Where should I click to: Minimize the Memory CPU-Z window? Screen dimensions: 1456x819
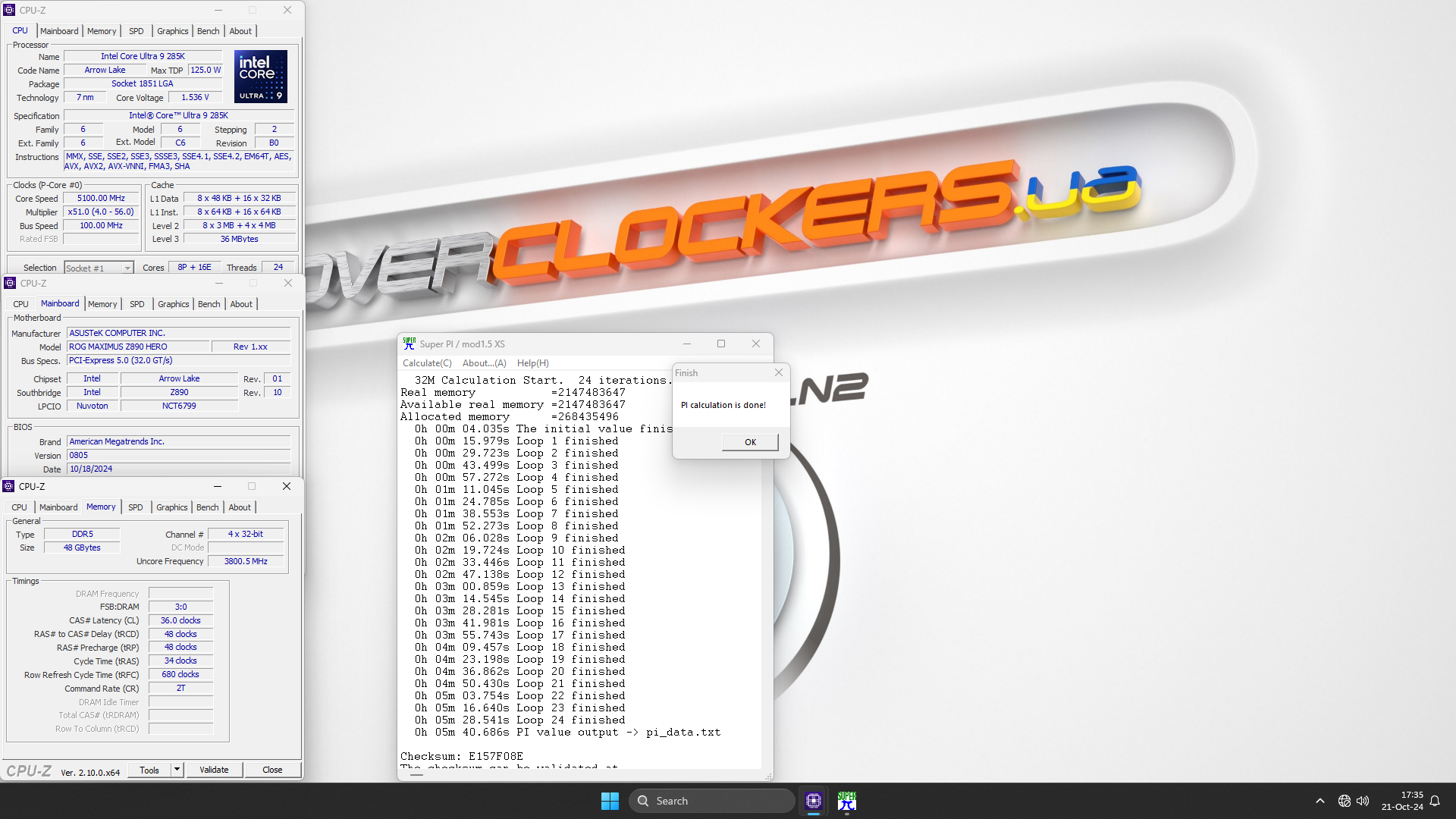click(x=218, y=486)
